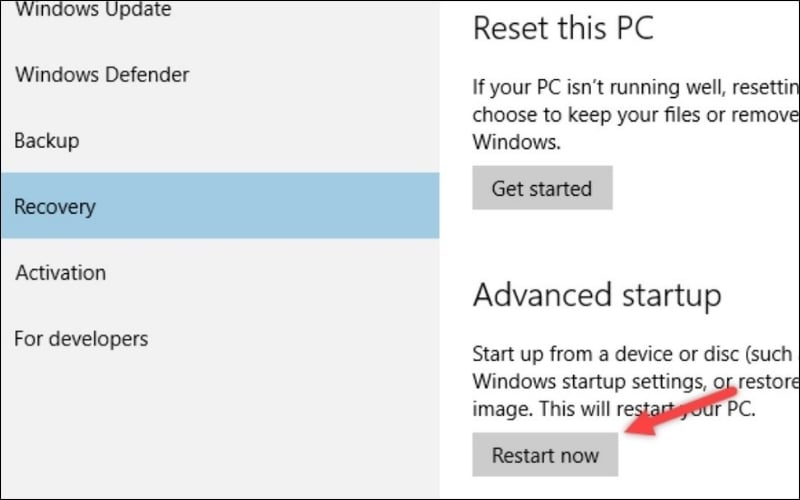Click the 'Advanced startup' heading
800x500 pixels.
[597, 295]
